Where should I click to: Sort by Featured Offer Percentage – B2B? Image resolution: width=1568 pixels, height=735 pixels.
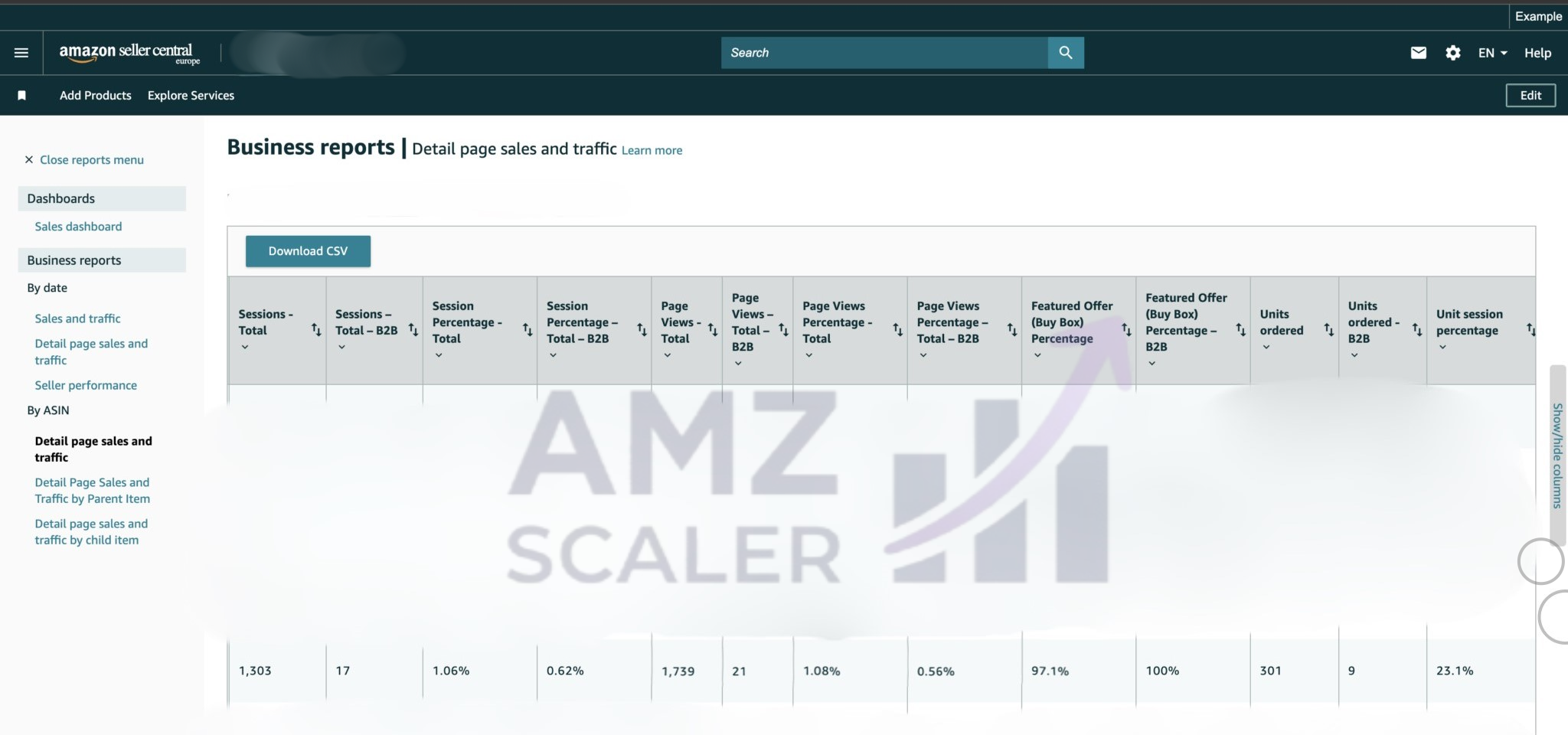1241,330
